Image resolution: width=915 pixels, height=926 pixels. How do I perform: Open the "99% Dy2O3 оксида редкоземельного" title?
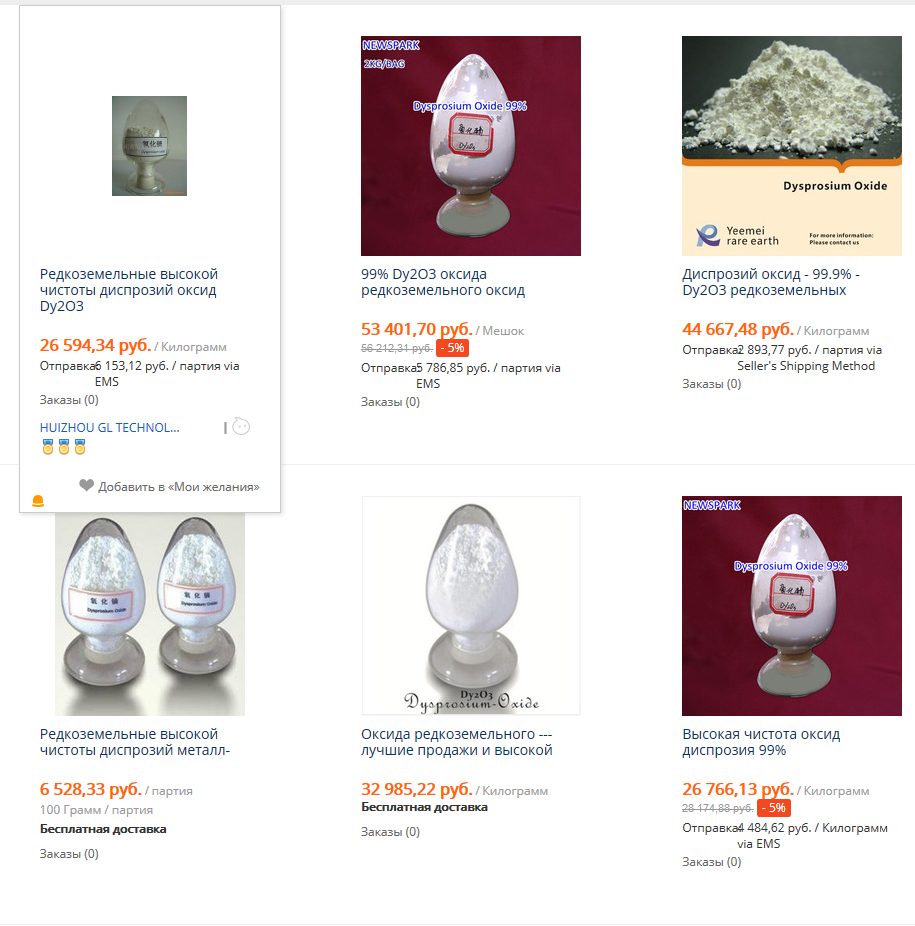click(443, 282)
